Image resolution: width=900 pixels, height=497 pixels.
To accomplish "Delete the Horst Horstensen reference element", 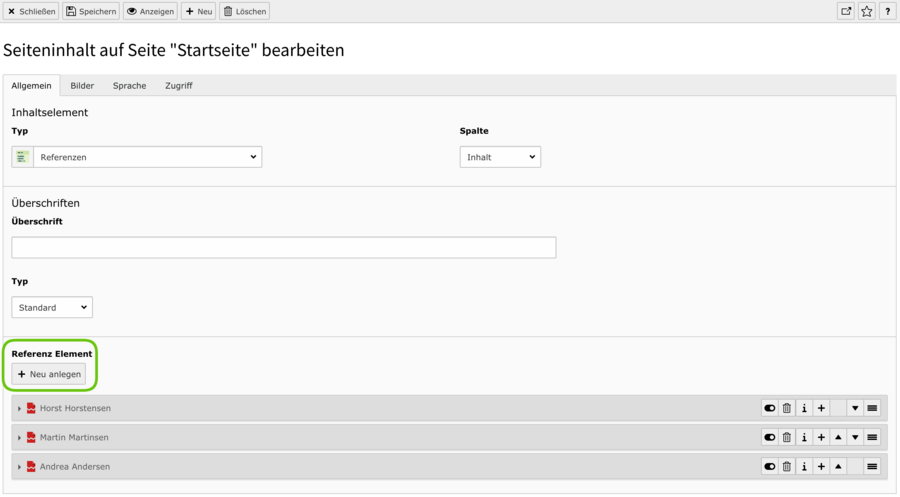I will click(787, 408).
